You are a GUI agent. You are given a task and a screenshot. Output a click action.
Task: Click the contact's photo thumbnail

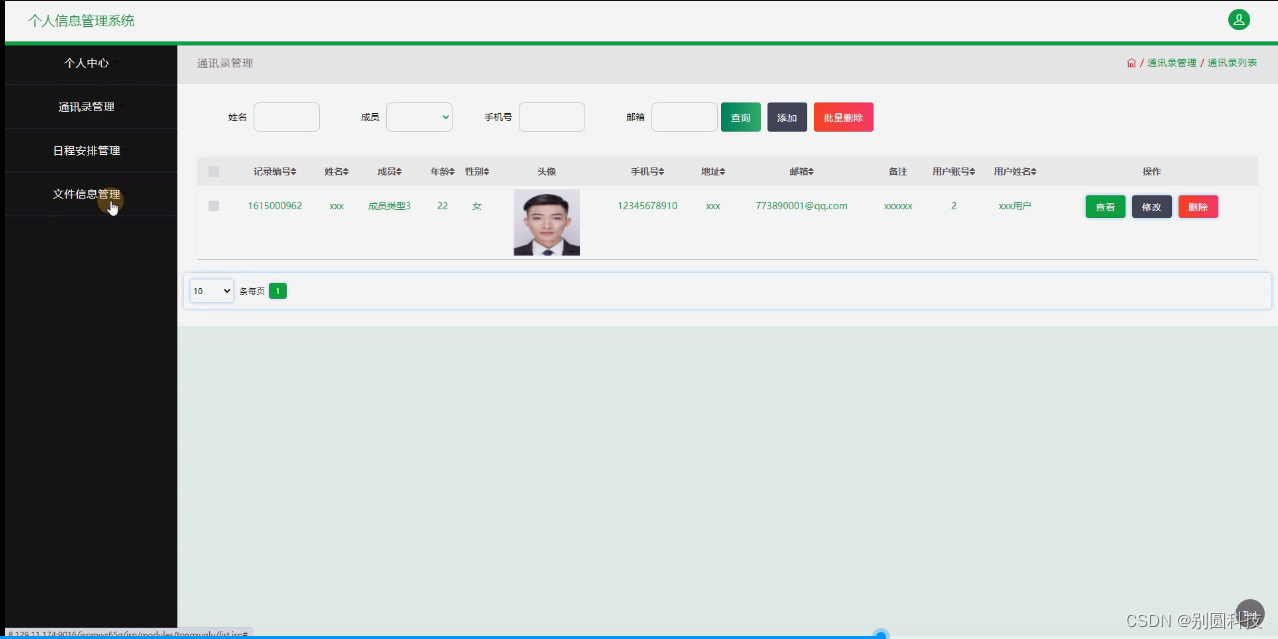pyautogui.click(x=546, y=222)
